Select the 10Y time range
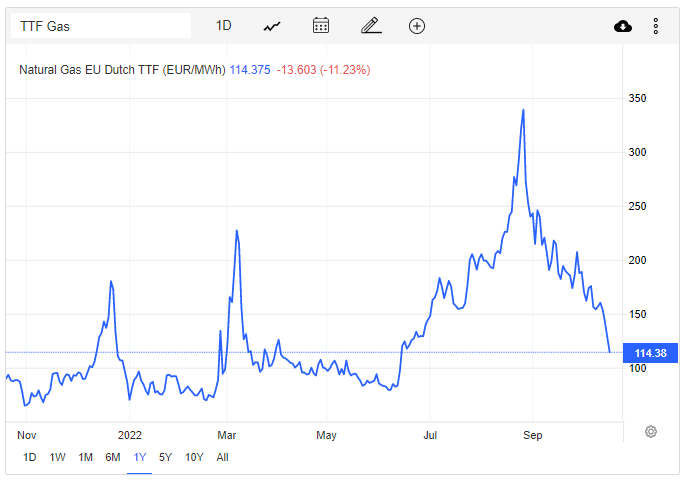The height and width of the screenshot is (481, 684). [x=194, y=457]
